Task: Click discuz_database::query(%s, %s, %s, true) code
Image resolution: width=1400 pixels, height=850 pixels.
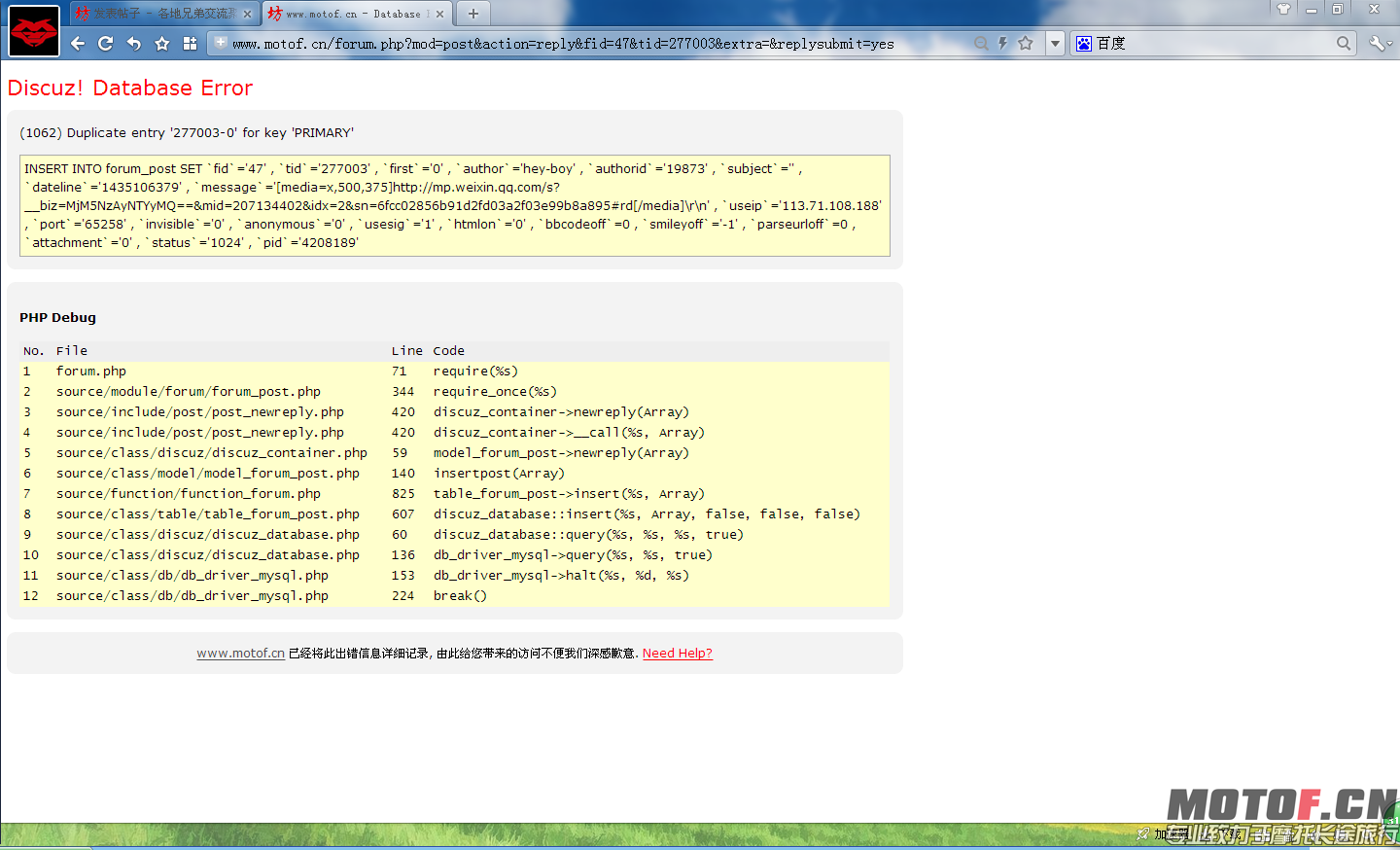Action: 588,535
